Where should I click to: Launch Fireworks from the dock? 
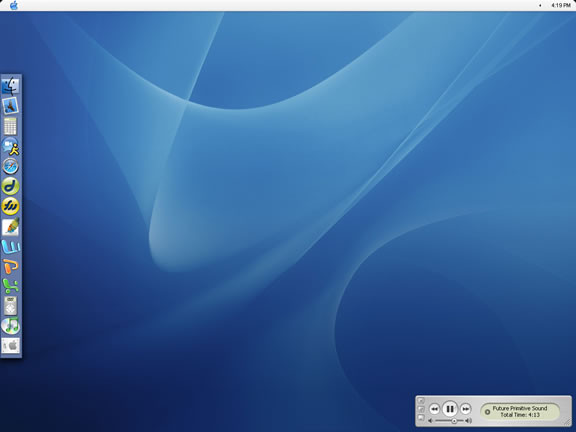tap(11, 206)
